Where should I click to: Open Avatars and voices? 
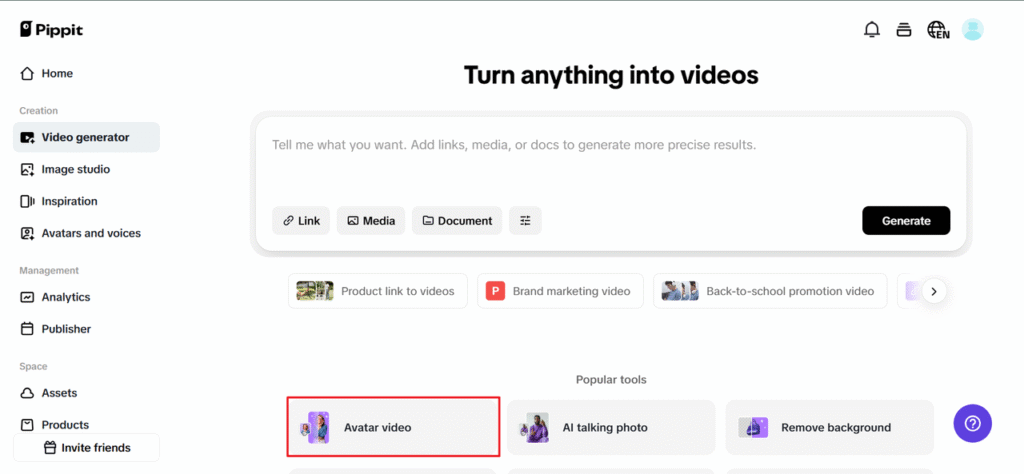86,233
